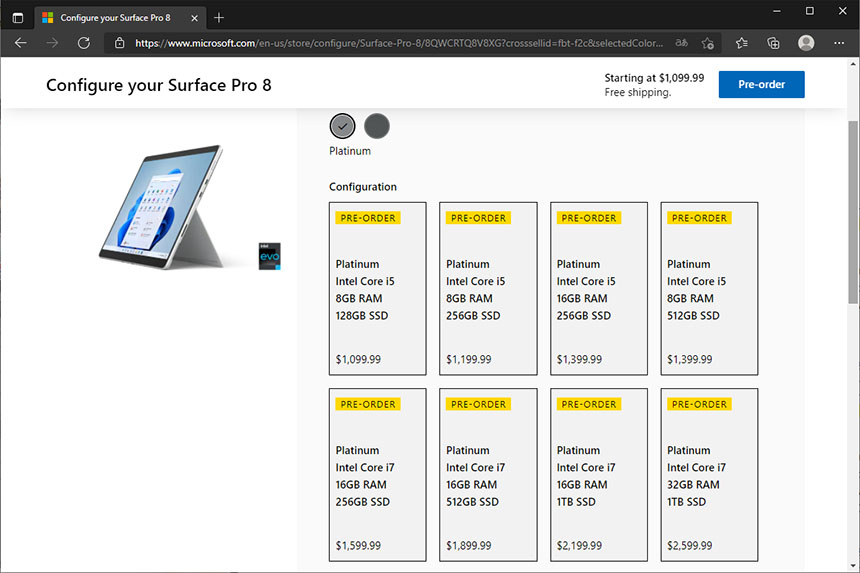Choose i7 16GB RAM 256GB SSD configuration

(x=377, y=475)
